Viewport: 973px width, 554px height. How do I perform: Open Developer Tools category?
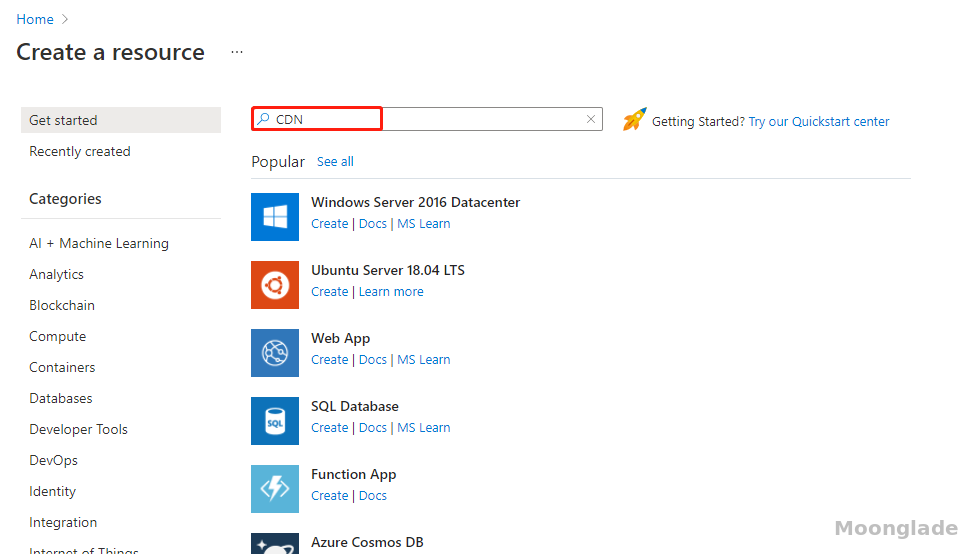click(78, 429)
